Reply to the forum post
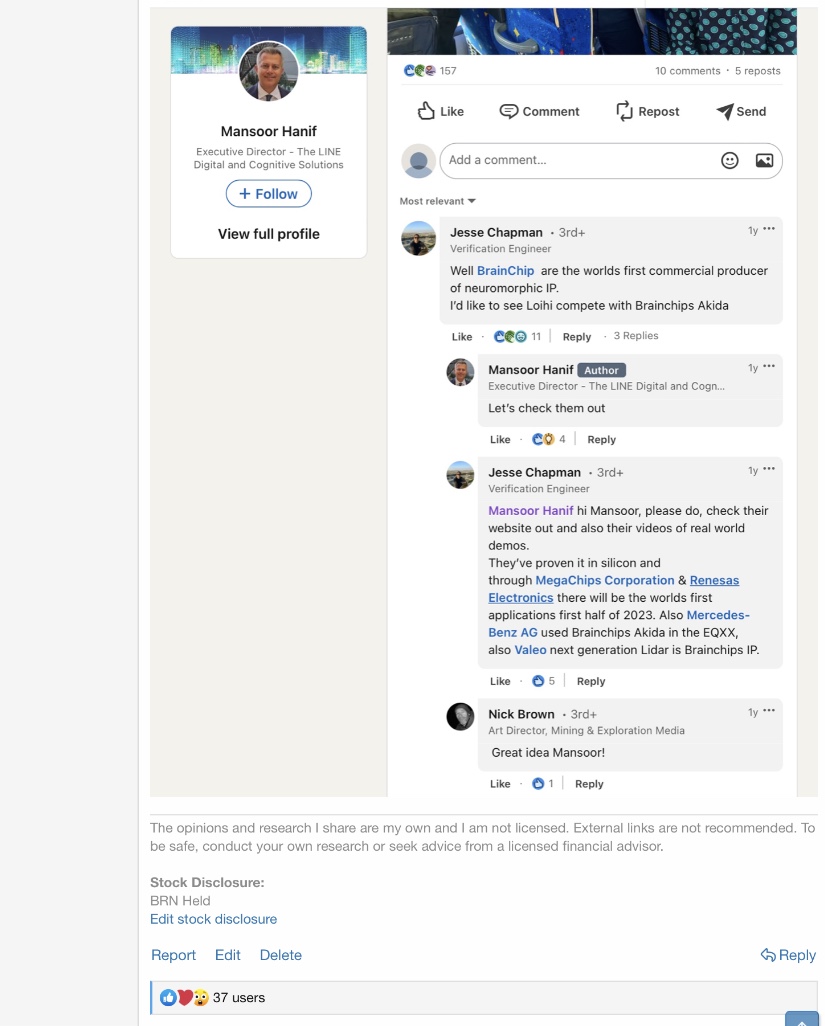This screenshot has height=1026, width=825. tap(788, 955)
